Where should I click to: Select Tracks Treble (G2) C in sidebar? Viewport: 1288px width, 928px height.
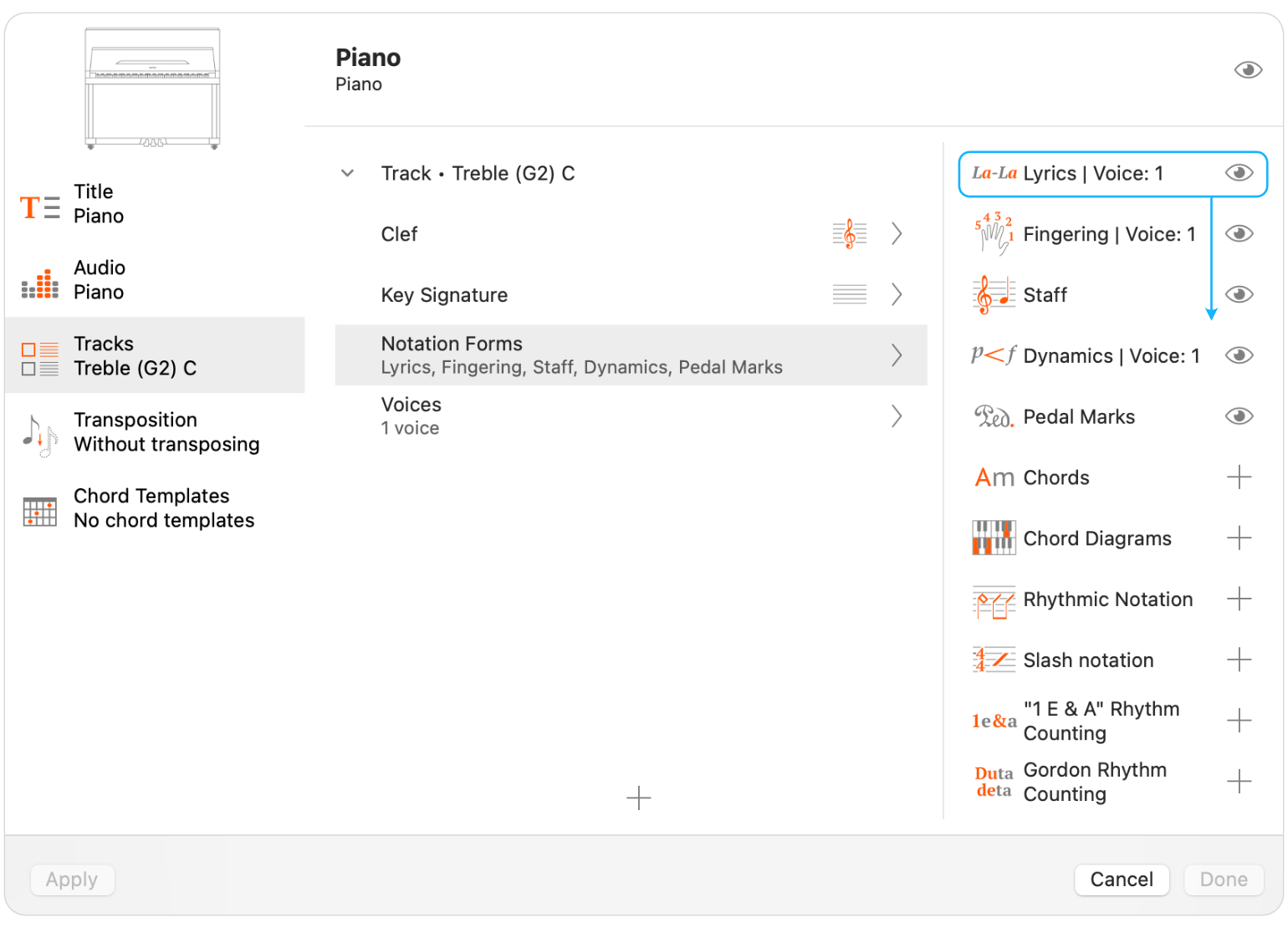155,355
